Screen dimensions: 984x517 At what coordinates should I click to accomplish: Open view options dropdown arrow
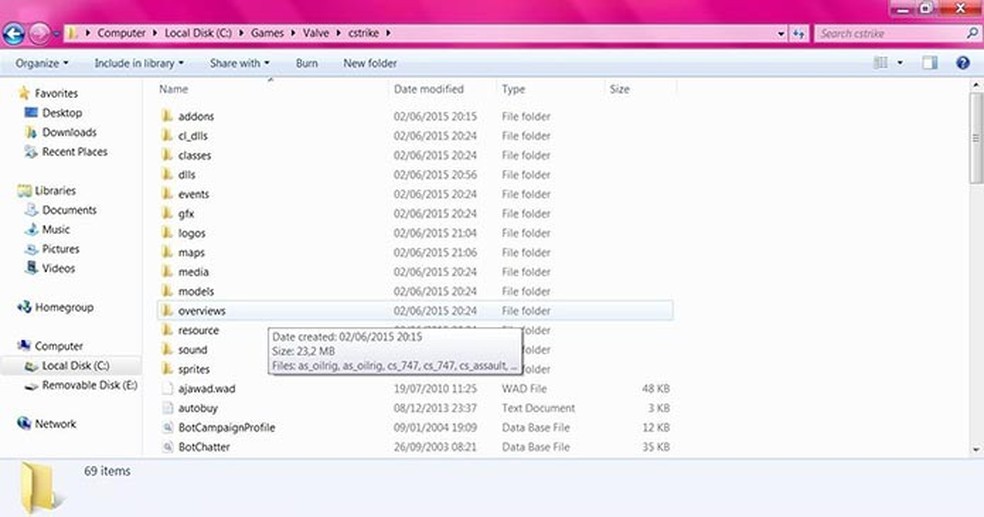pyautogui.click(x=900, y=63)
